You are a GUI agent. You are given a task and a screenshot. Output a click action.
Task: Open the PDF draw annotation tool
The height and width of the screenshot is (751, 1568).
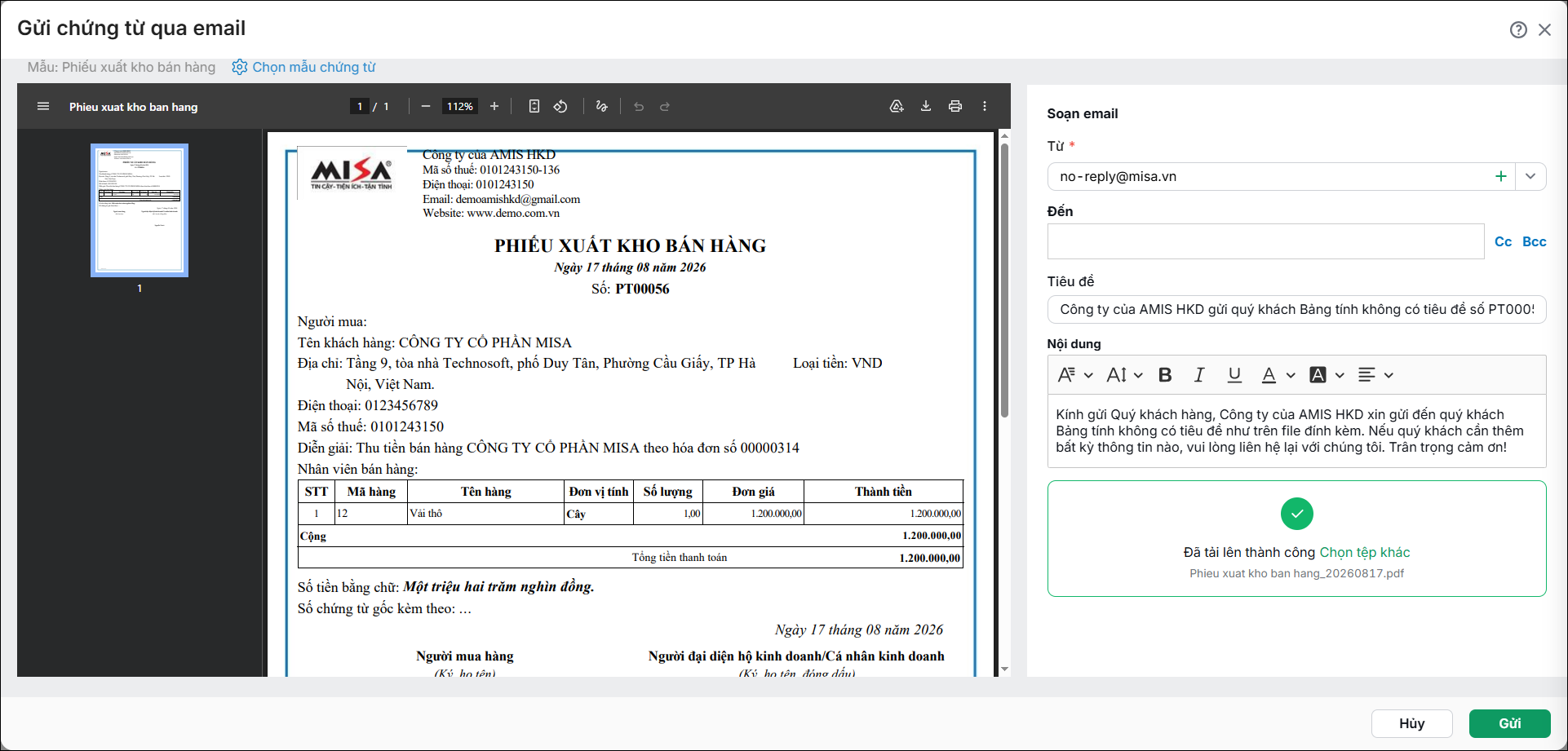[x=602, y=107]
